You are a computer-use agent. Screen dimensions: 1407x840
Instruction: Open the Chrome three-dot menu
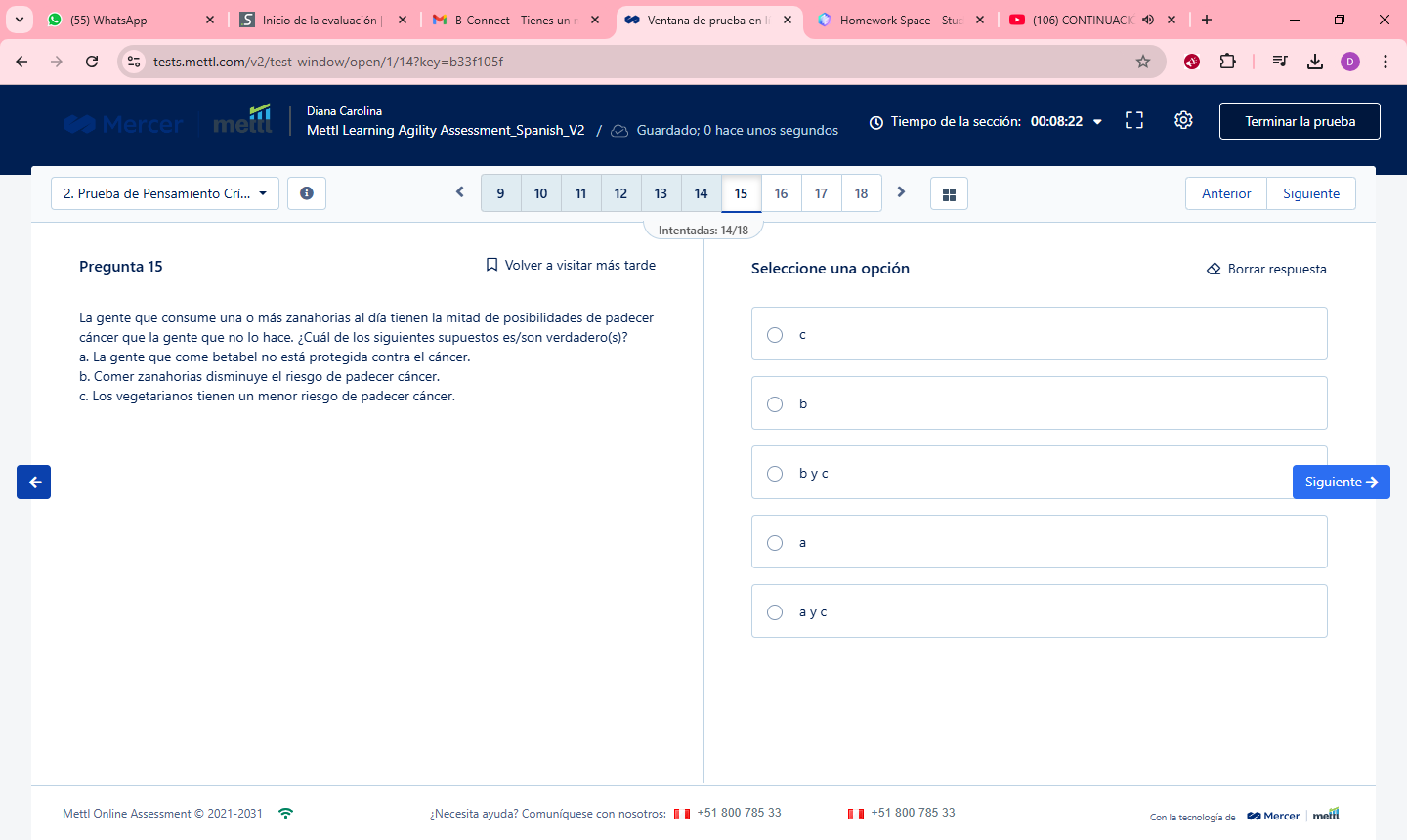point(1386,62)
